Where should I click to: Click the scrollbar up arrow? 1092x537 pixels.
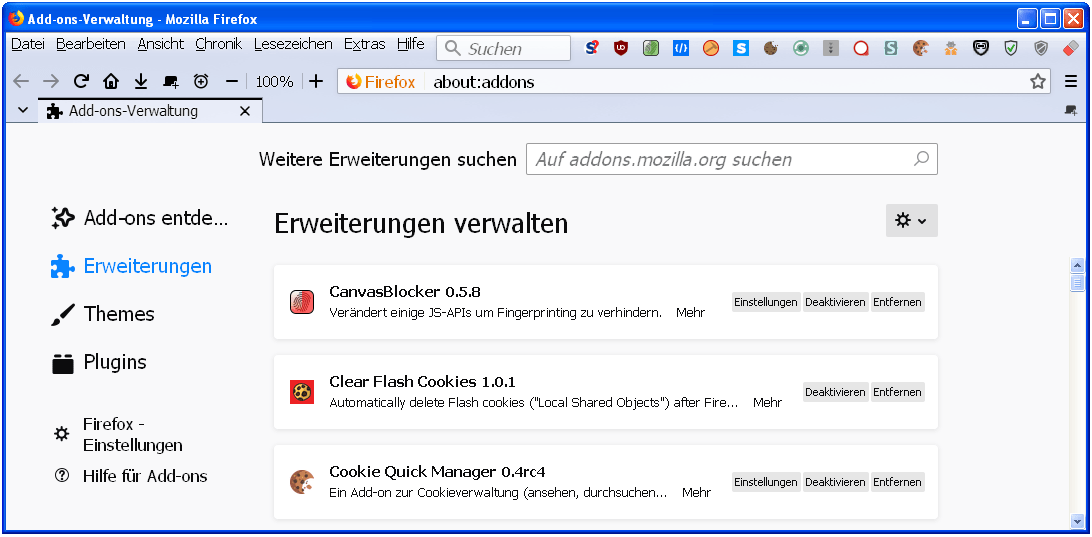[x=1077, y=265]
